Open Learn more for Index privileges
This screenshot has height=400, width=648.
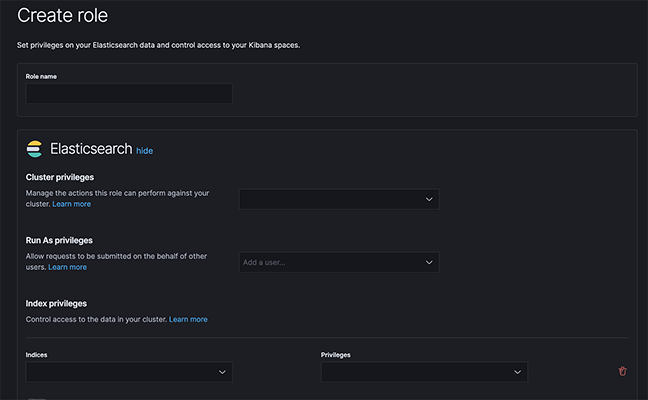pyautogui.click(x=188, y=319)
